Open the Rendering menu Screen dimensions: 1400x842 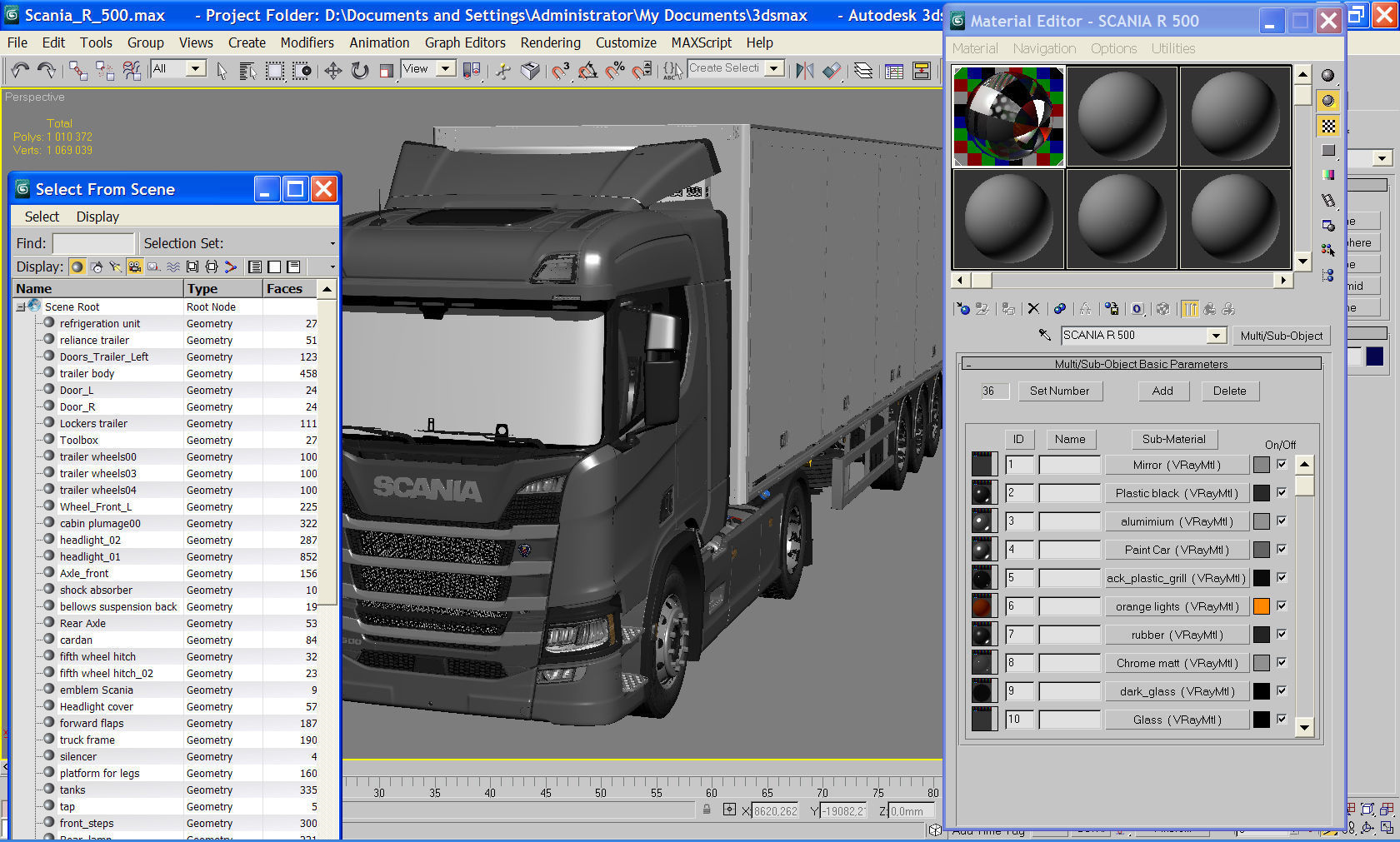point(550,42)
